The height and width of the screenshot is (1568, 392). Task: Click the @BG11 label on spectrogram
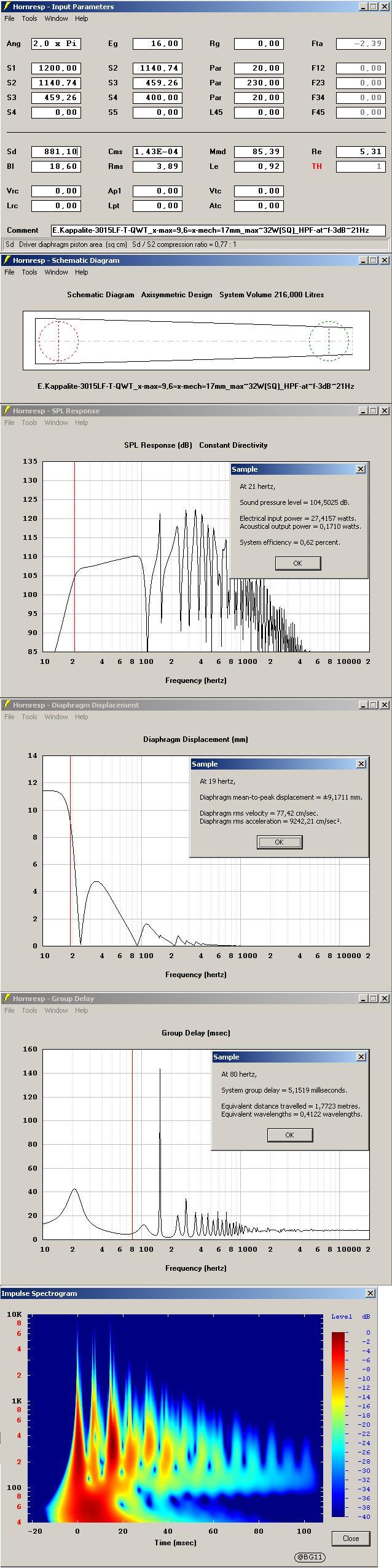(x=310, y=1557)
